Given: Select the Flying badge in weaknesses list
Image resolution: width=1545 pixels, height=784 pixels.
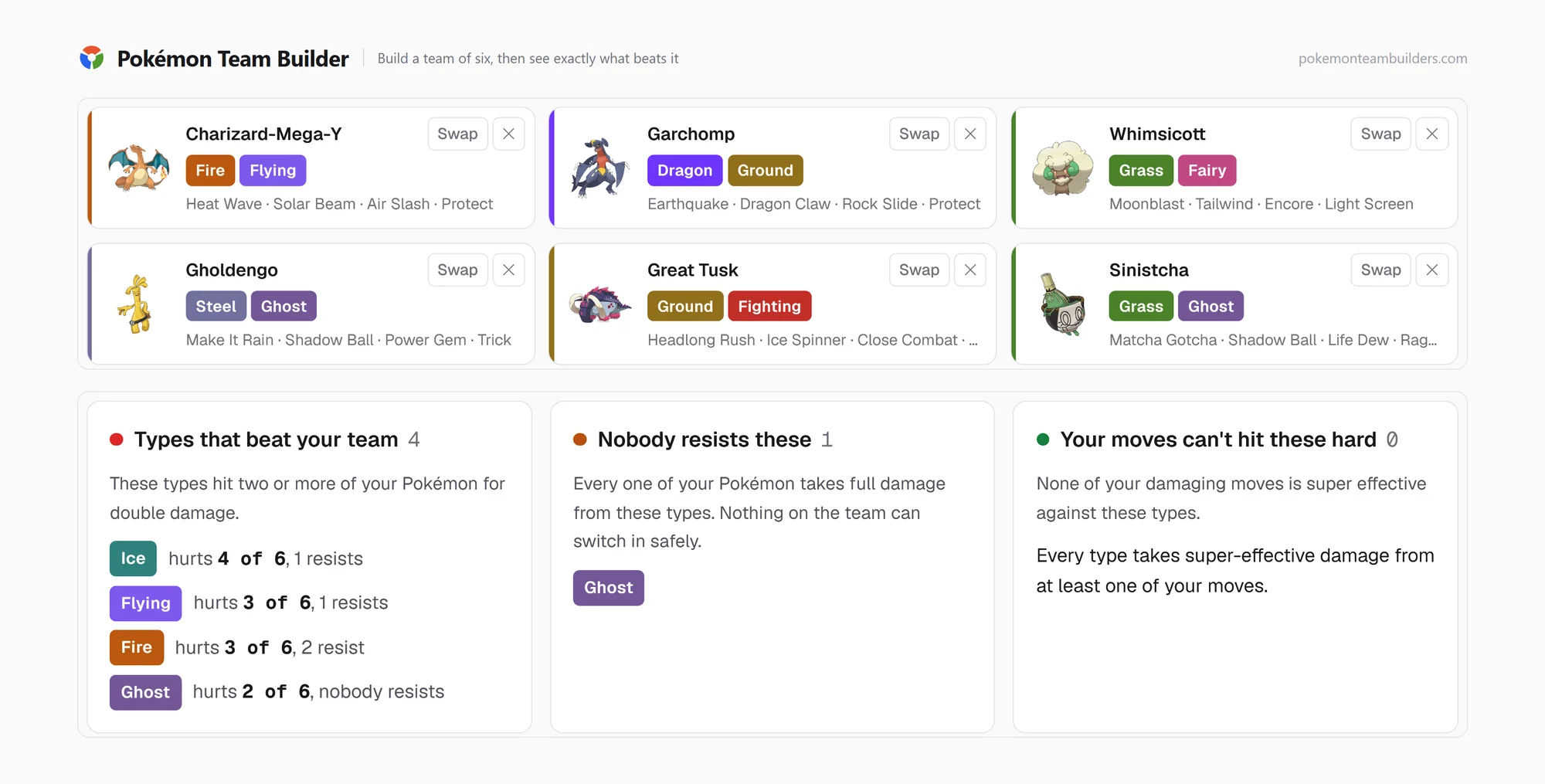Looking at the screenshot, I should (x=145, y=603).
